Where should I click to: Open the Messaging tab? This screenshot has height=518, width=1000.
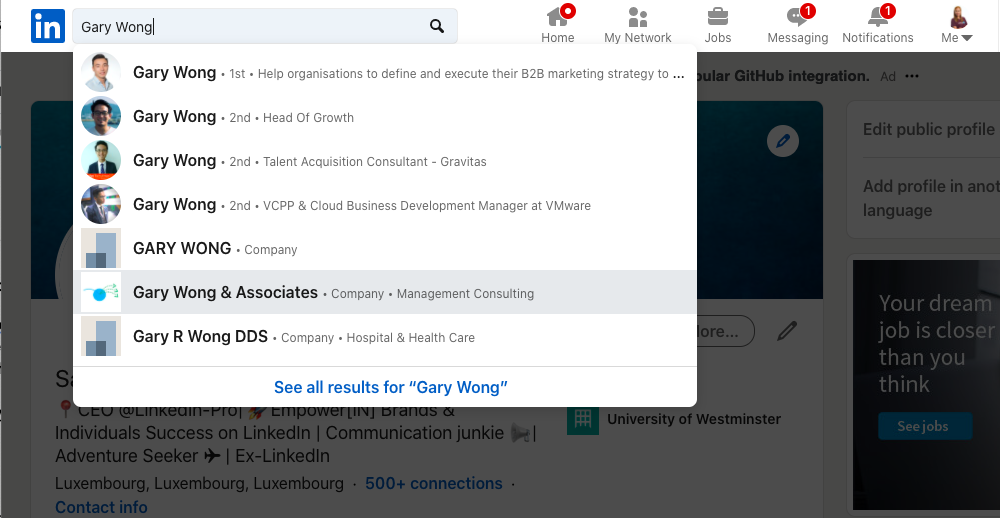coord(798,26)
